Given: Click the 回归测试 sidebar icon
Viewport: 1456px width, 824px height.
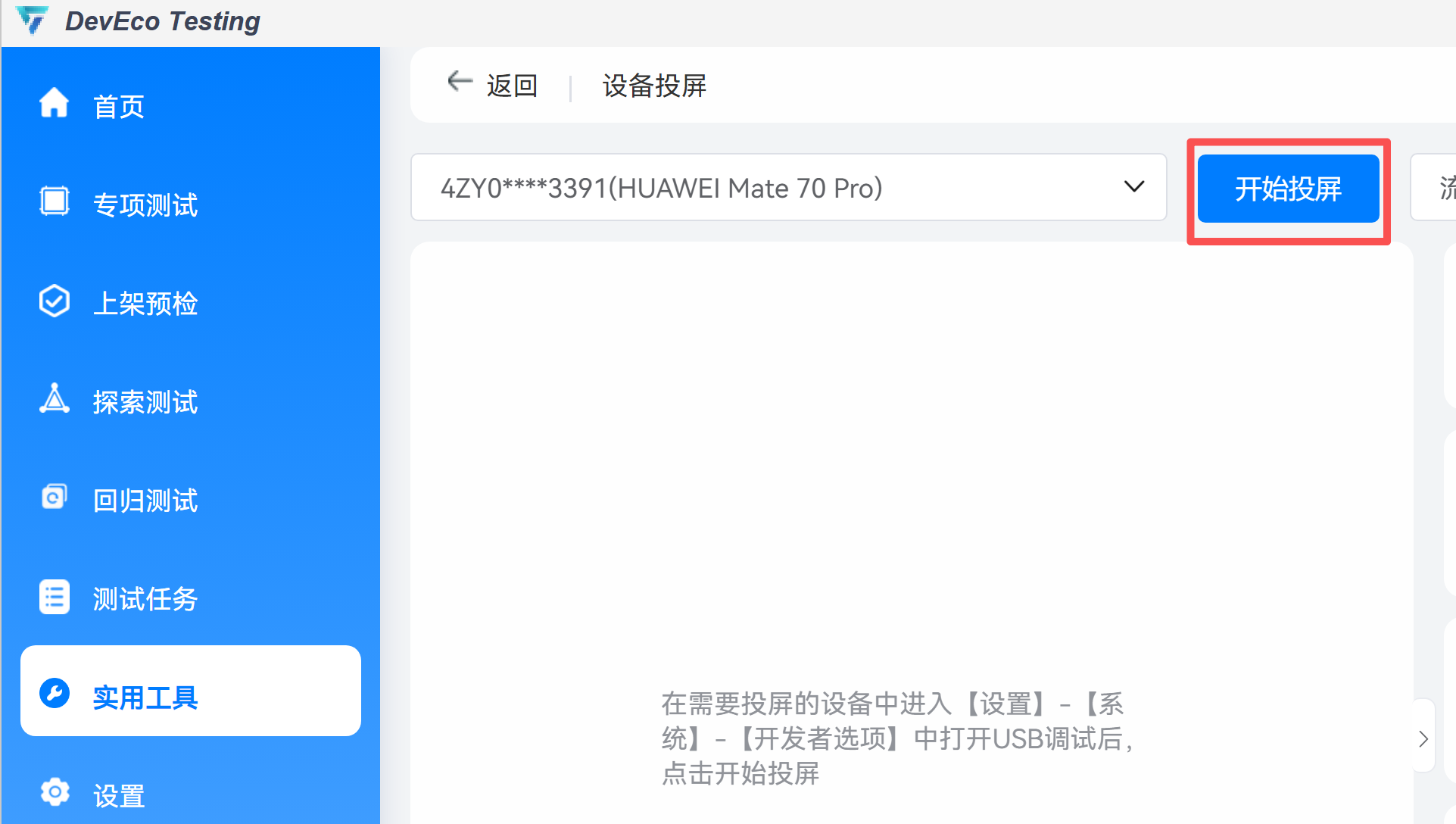Looking at the screenshot, I should click(54, 497).
